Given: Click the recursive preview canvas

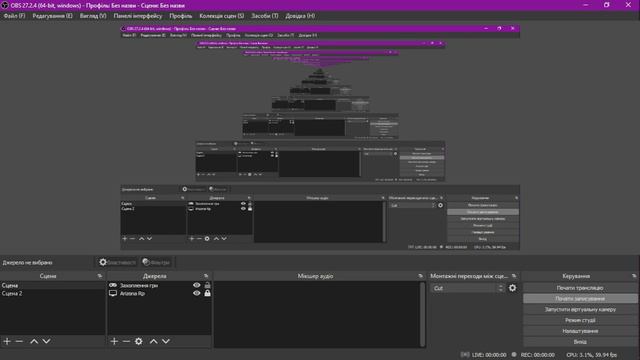Looking at the screenshot, I should pyautogui.click(x=320, y=137).
